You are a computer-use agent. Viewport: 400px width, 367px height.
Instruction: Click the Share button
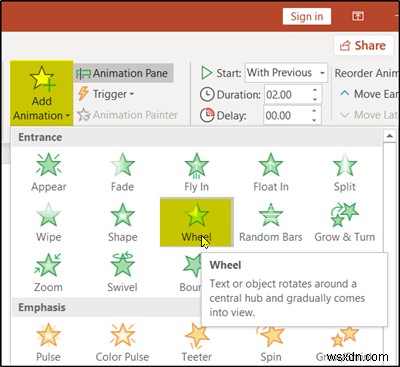coord(363,46)
